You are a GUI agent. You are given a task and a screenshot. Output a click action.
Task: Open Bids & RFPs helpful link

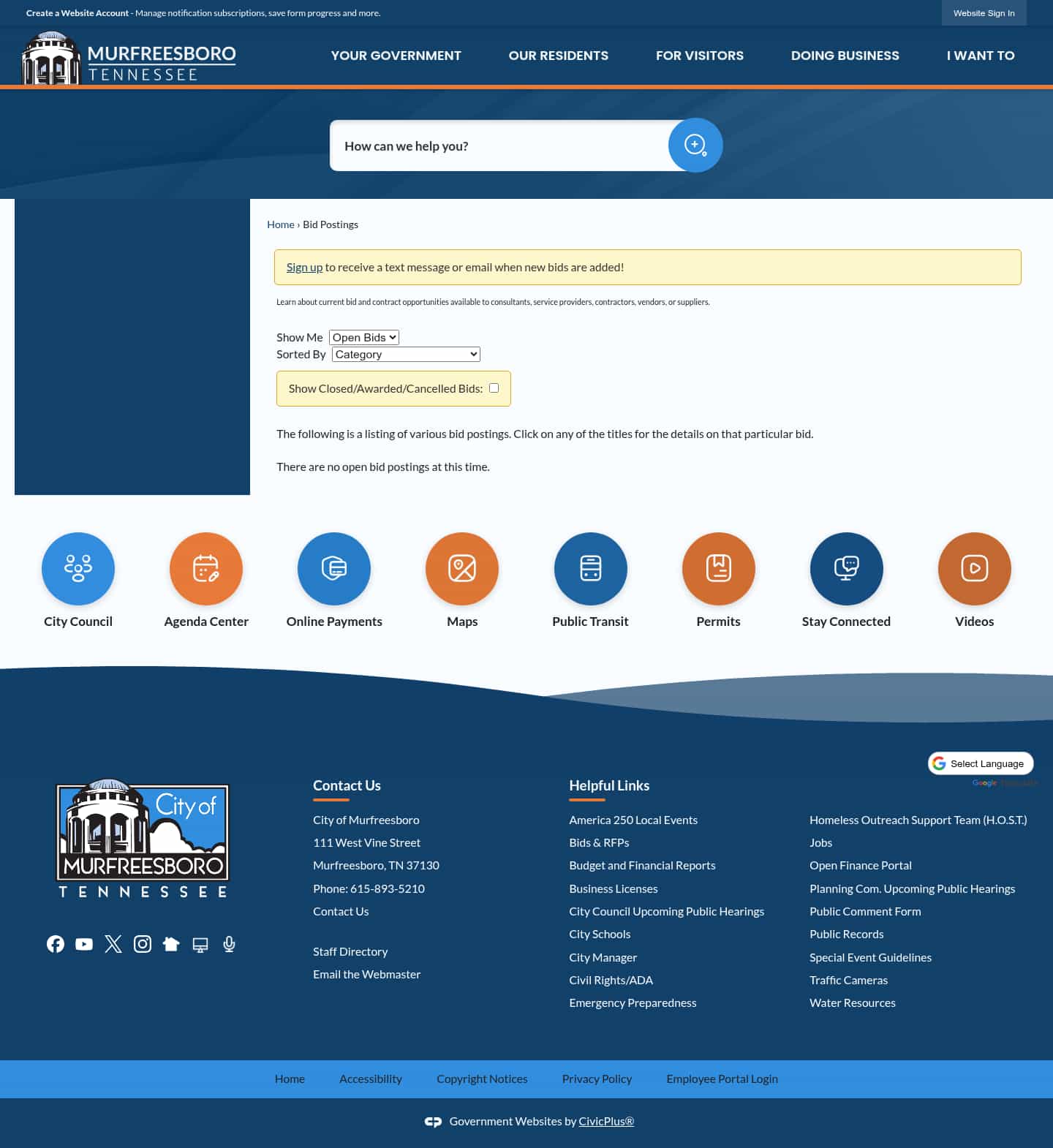(600, 843)
